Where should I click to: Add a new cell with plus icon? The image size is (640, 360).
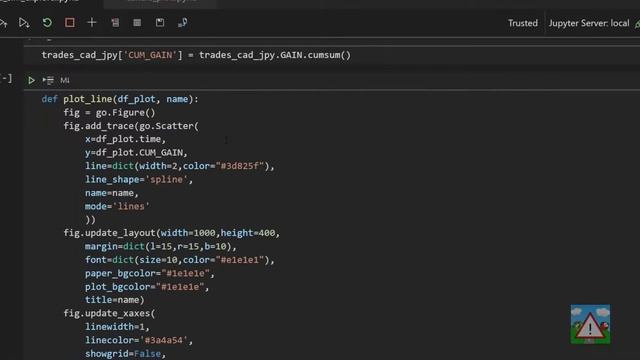point(92,22)
